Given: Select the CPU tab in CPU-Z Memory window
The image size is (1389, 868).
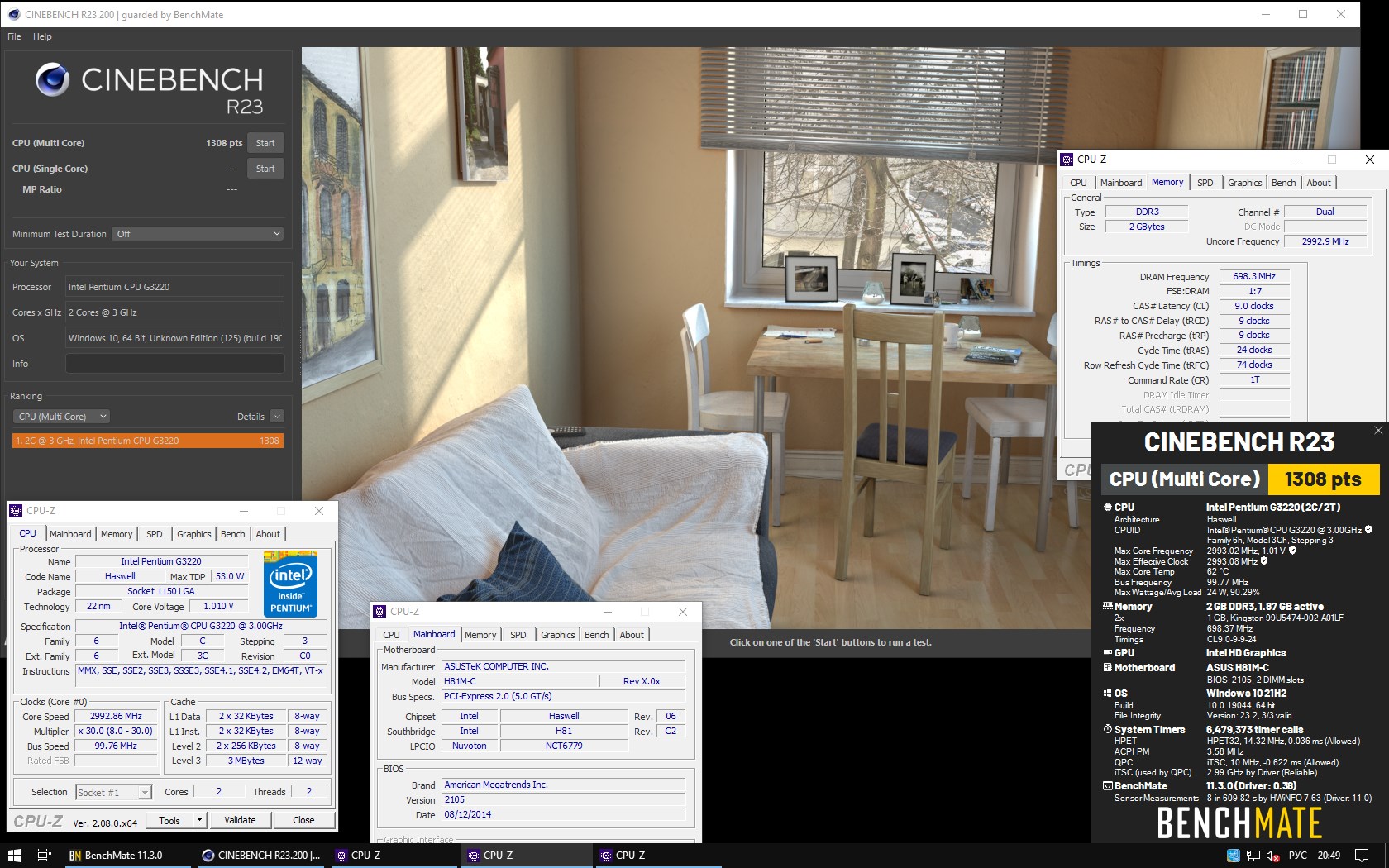Looking at the screenshot, I should pyautogui.click(x=1078, y=183).
